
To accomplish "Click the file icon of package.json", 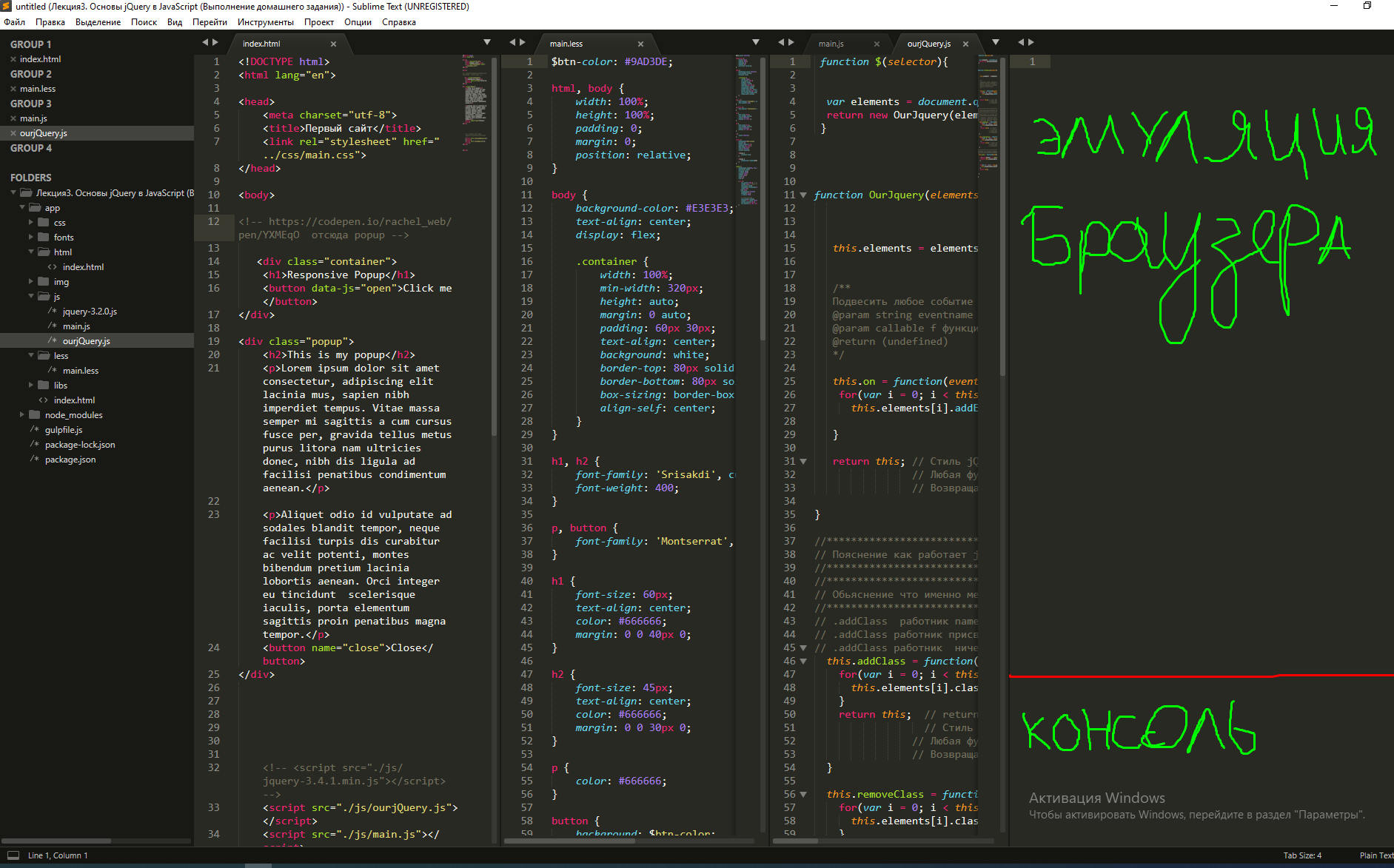I will [x=34, y=459].
